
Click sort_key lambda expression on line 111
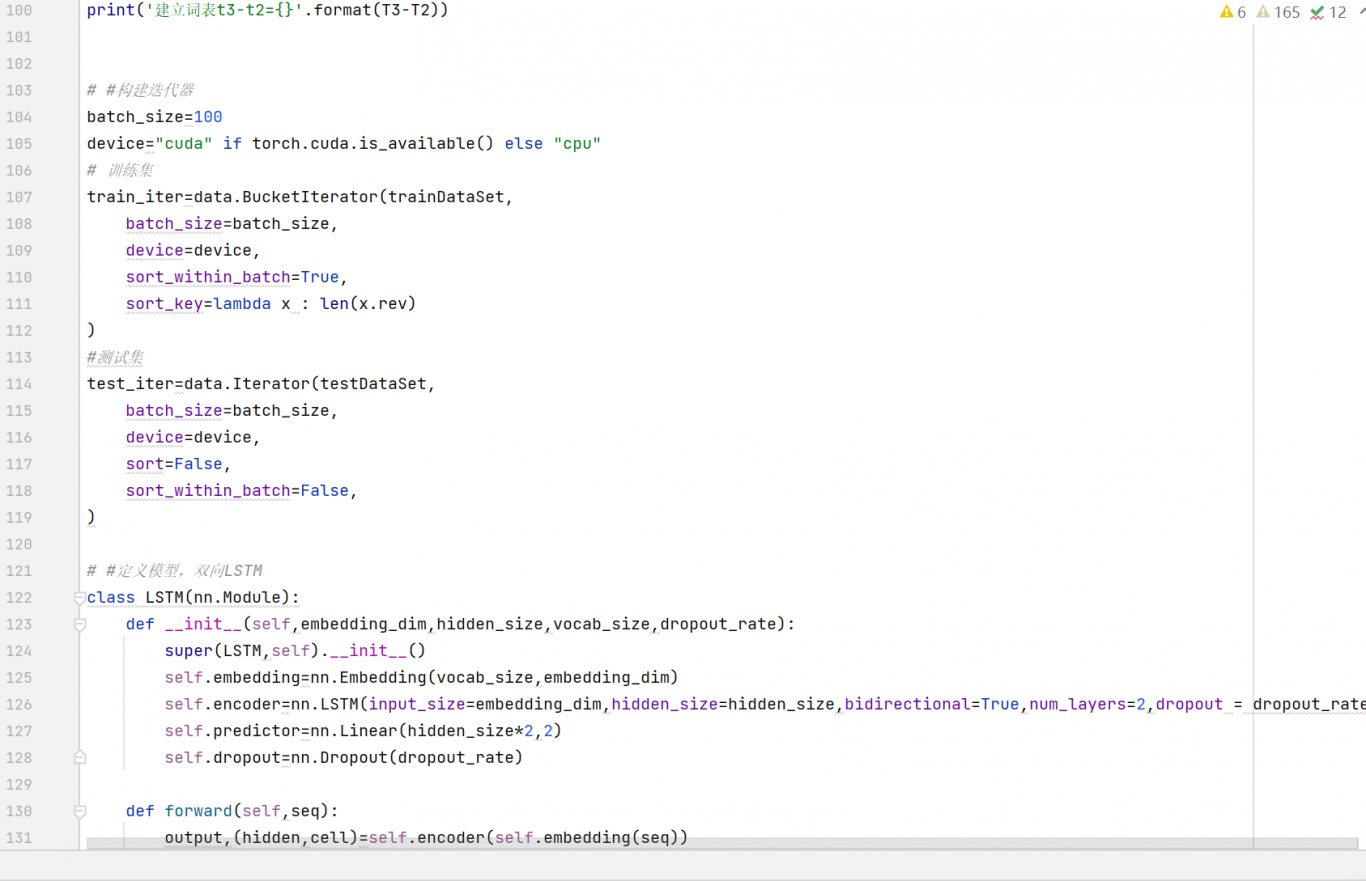pyautogui.click(x=270, y=304)
